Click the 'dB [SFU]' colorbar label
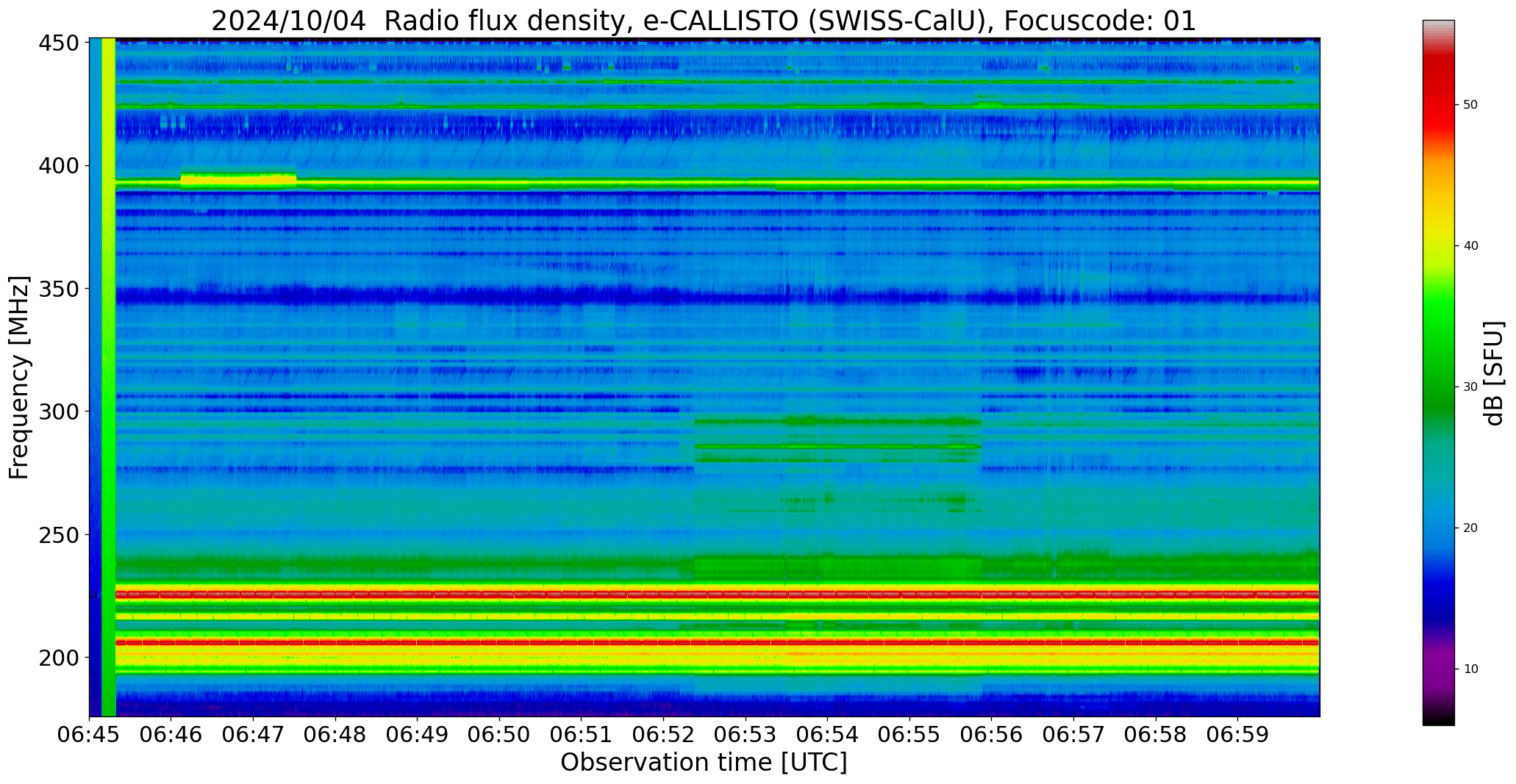Screen dimensions: 1516x784 pyautogui.click(x=1494, y=373)
